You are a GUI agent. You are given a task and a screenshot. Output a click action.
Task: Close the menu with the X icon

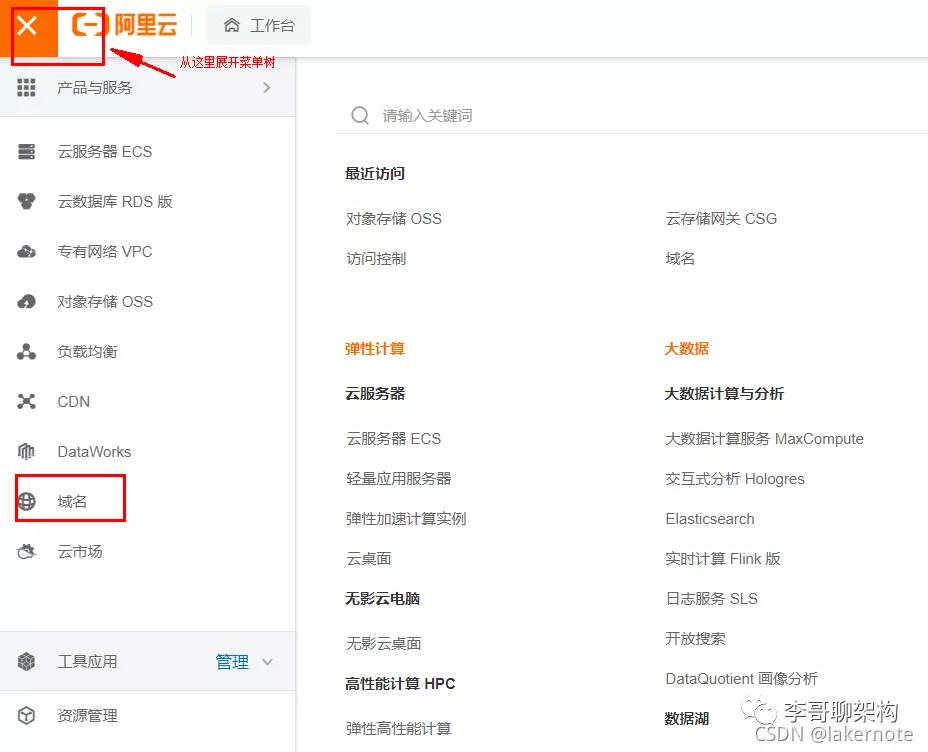click(27, 27)
